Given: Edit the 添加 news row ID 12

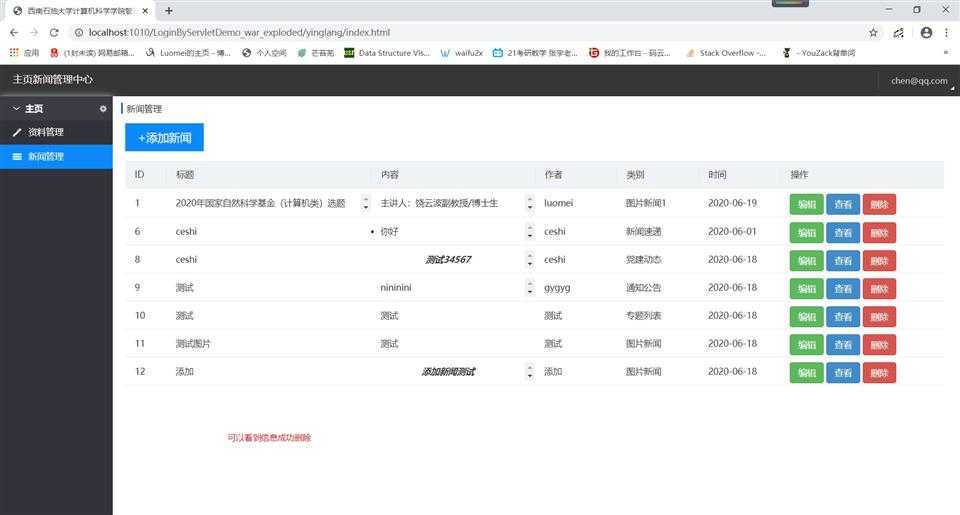Looking at the screenshot, I should click(806, 372).
